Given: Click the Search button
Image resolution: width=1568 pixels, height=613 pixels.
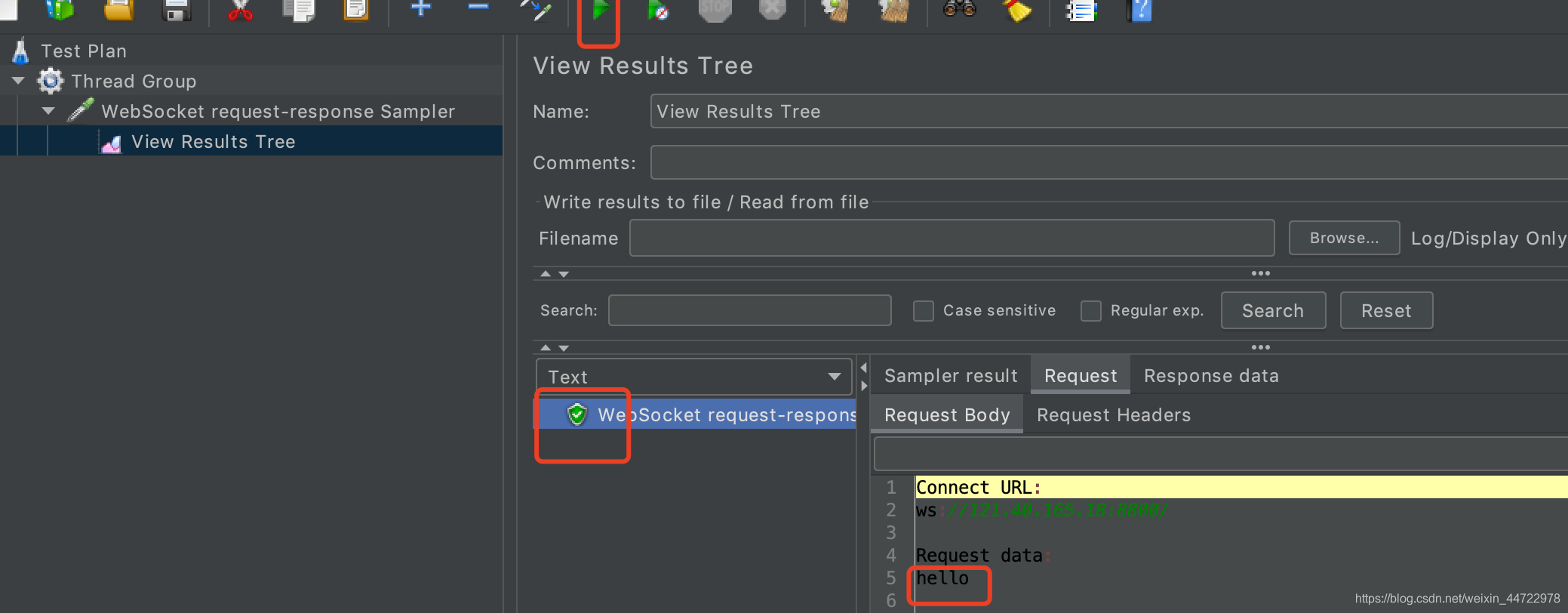Looking at the screenshot, I should [1273, 310].
